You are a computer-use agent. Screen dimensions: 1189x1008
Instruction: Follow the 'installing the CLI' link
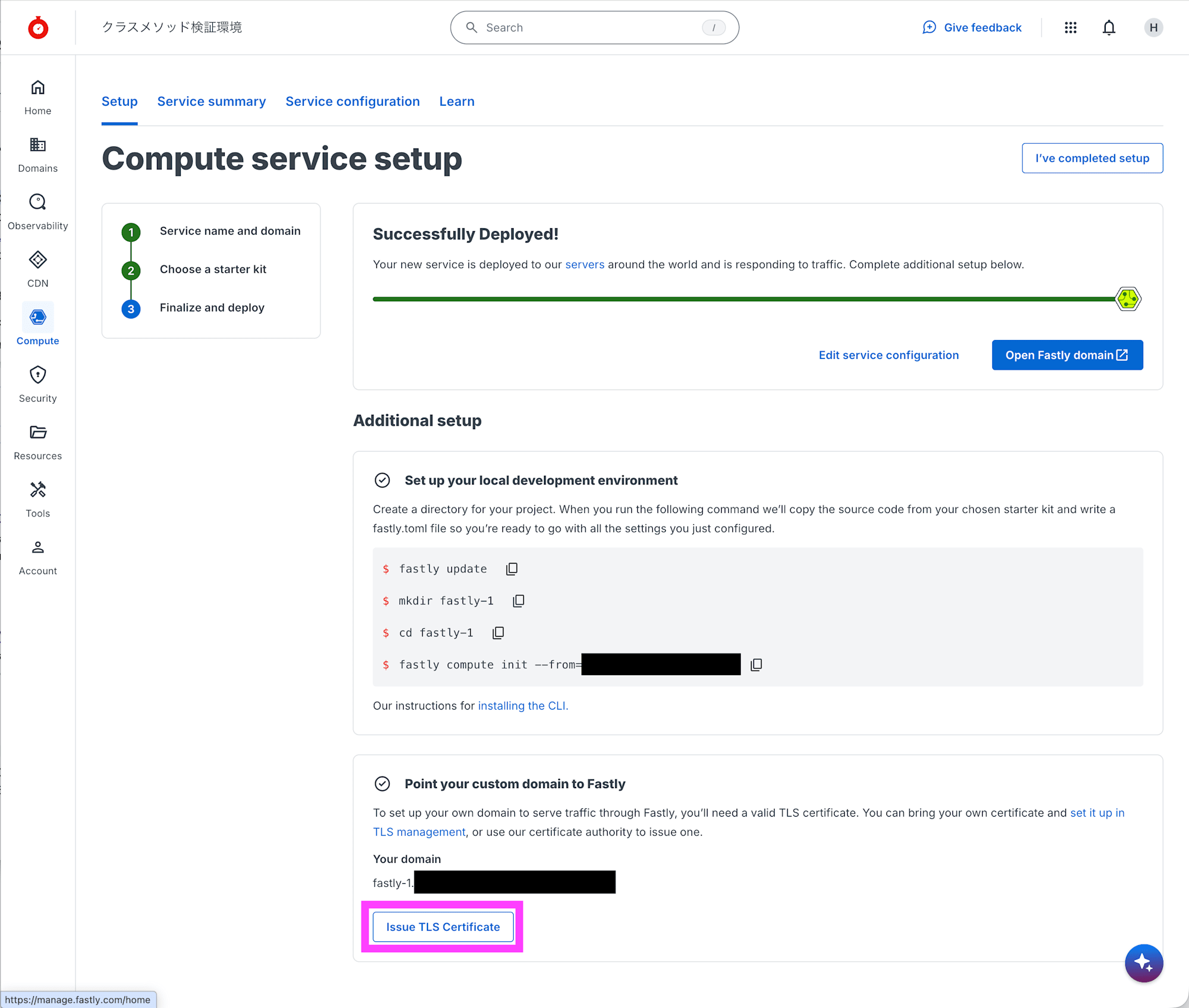tap(523, 705)
